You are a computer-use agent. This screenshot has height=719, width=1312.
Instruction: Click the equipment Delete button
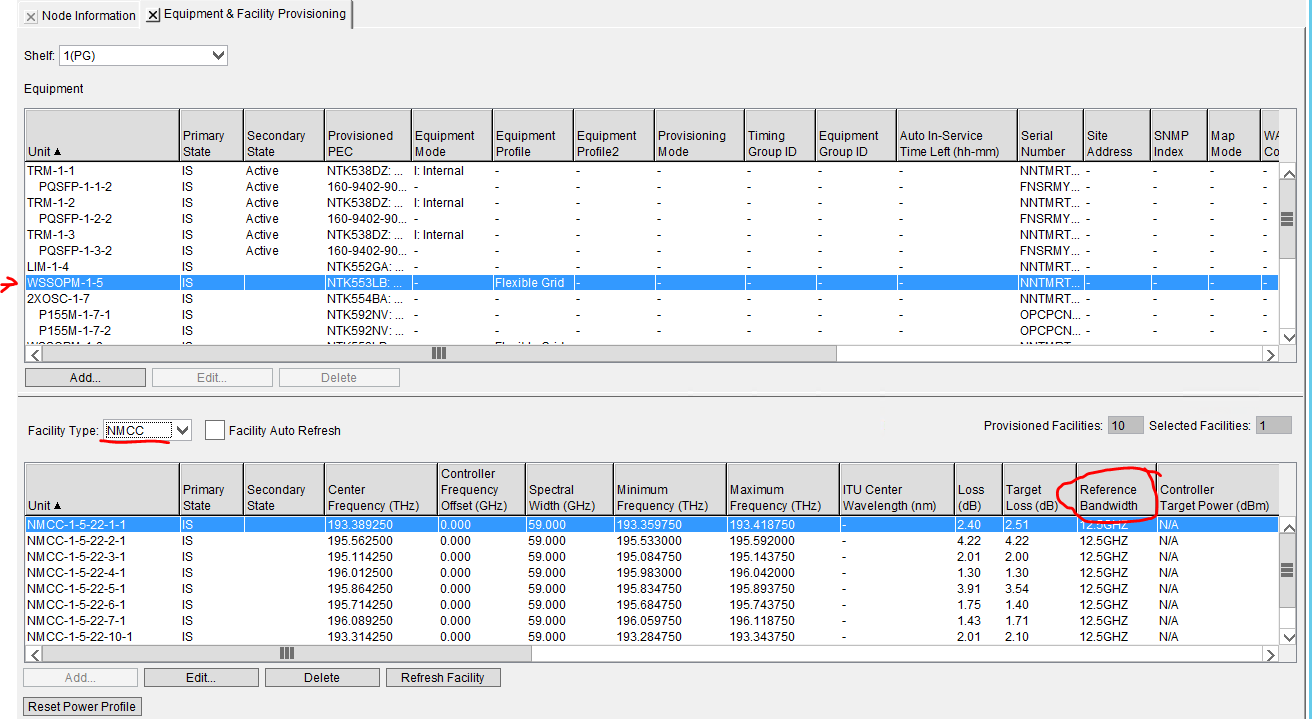click(339, 377)
